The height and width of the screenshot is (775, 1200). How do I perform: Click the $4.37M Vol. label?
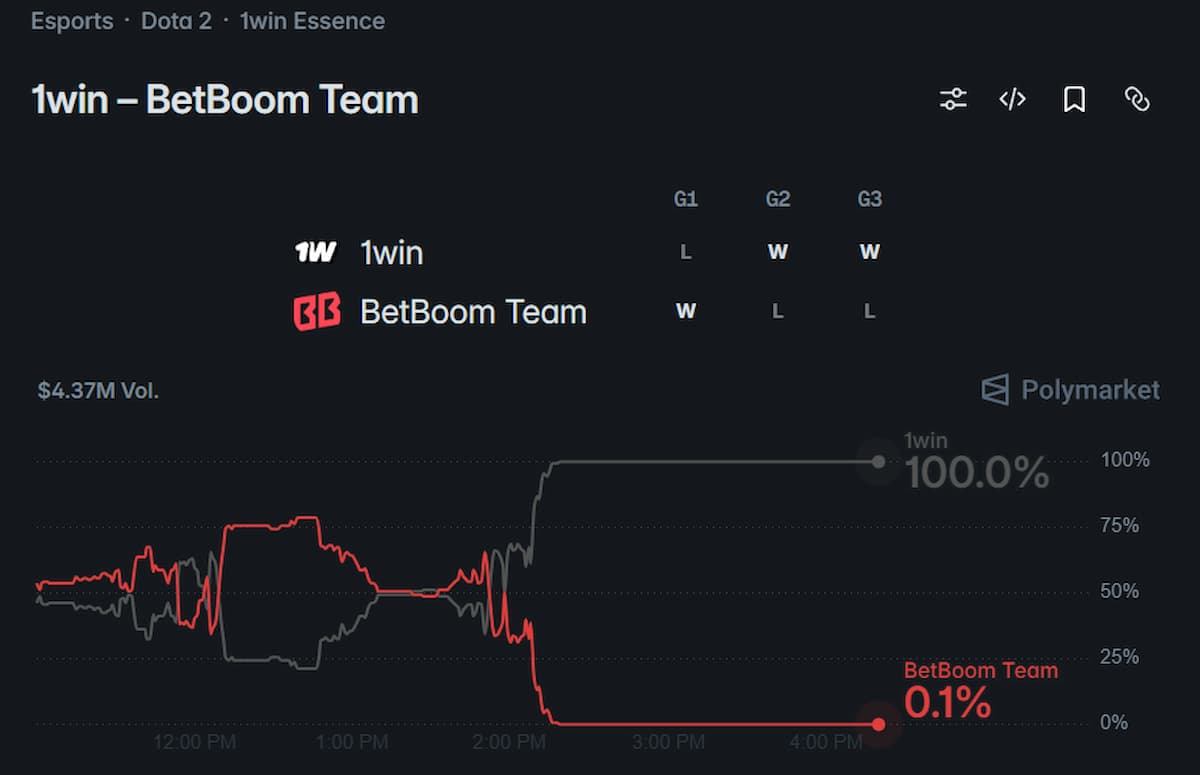(98, 390)
